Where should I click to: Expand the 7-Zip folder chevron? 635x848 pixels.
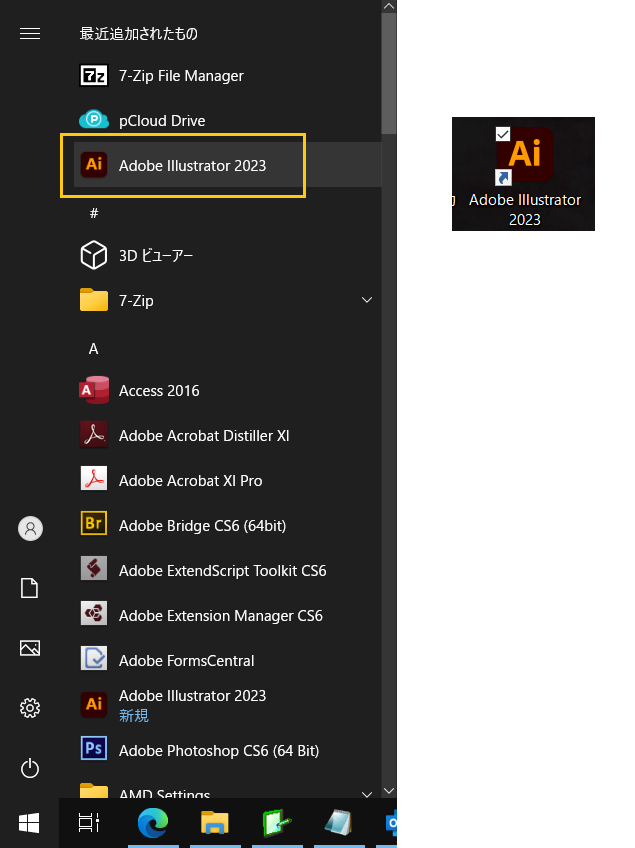pyautogui.click(x=367, y=300)
